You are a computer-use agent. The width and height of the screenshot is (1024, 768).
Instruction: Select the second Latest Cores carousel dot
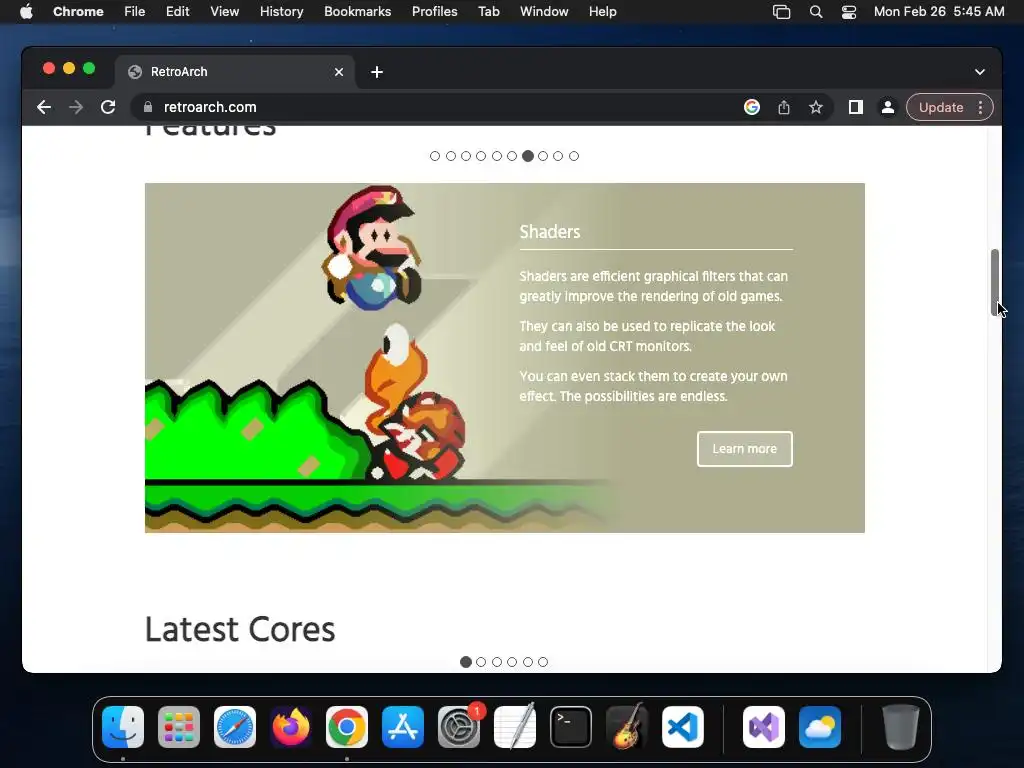[481, 662]
